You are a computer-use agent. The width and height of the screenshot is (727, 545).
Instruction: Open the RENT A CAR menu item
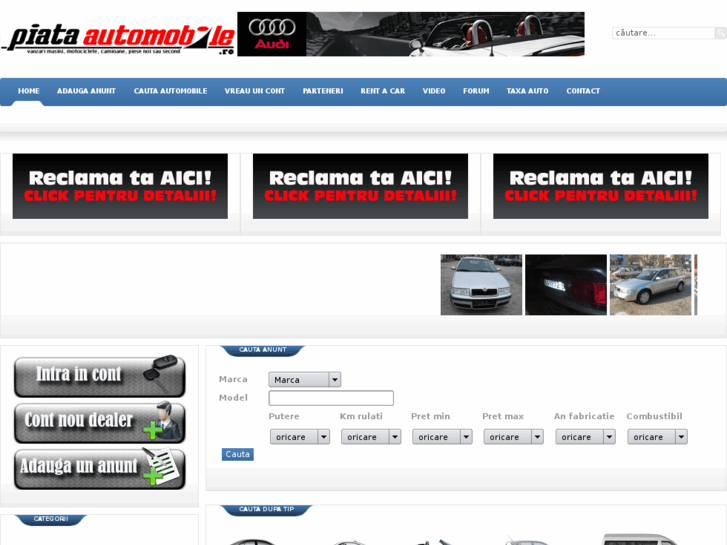(x=383, y=91)
